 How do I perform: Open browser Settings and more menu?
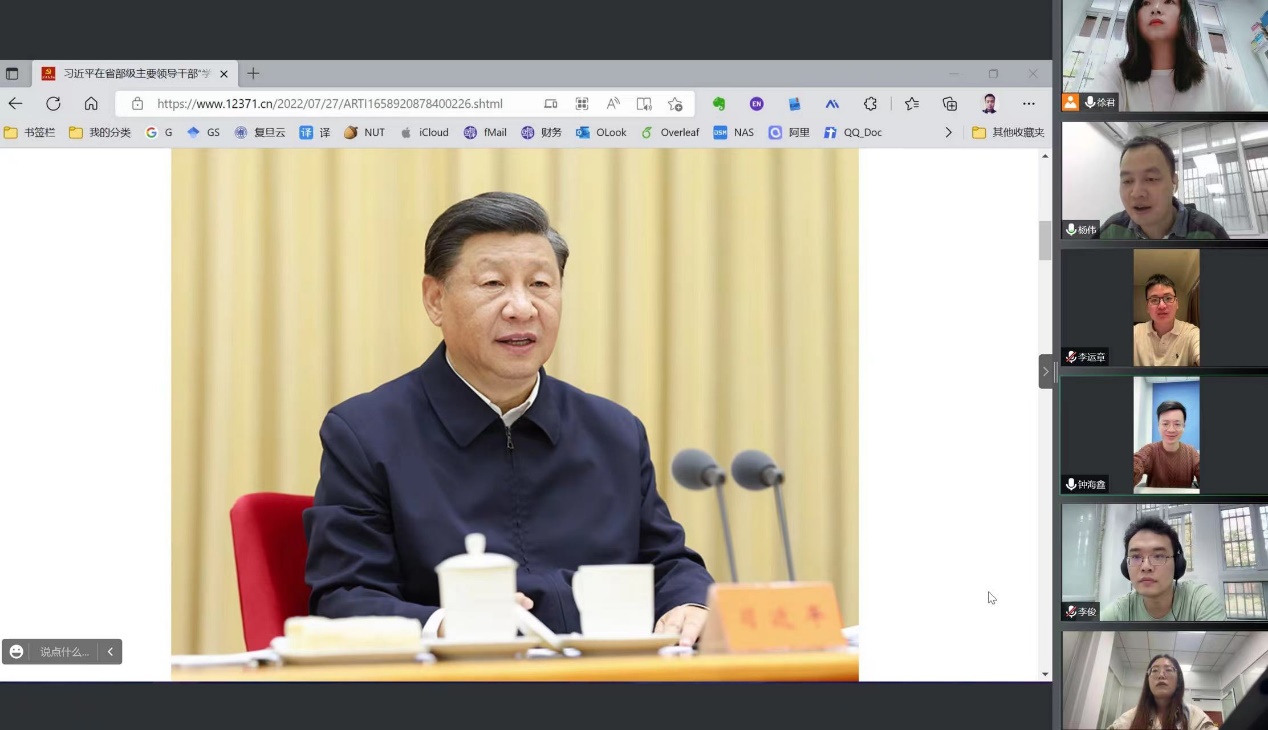tap(1028, 104)
